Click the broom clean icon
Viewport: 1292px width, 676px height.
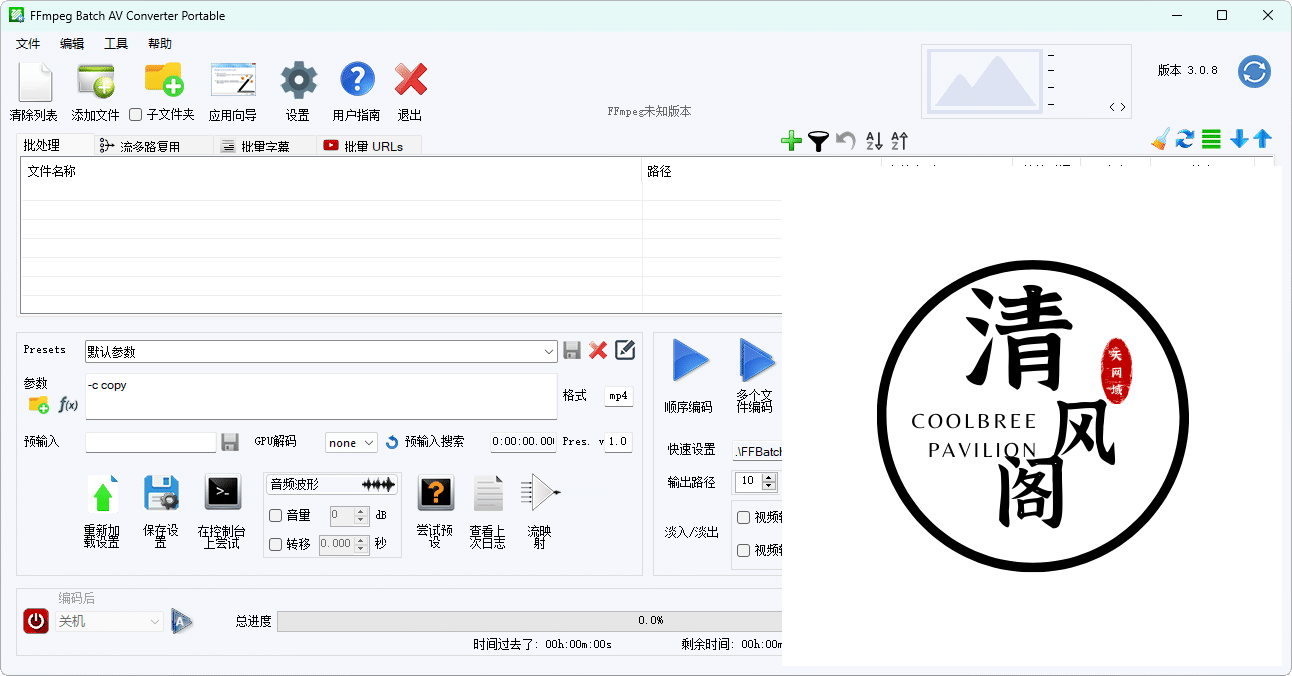(1160, 139)
